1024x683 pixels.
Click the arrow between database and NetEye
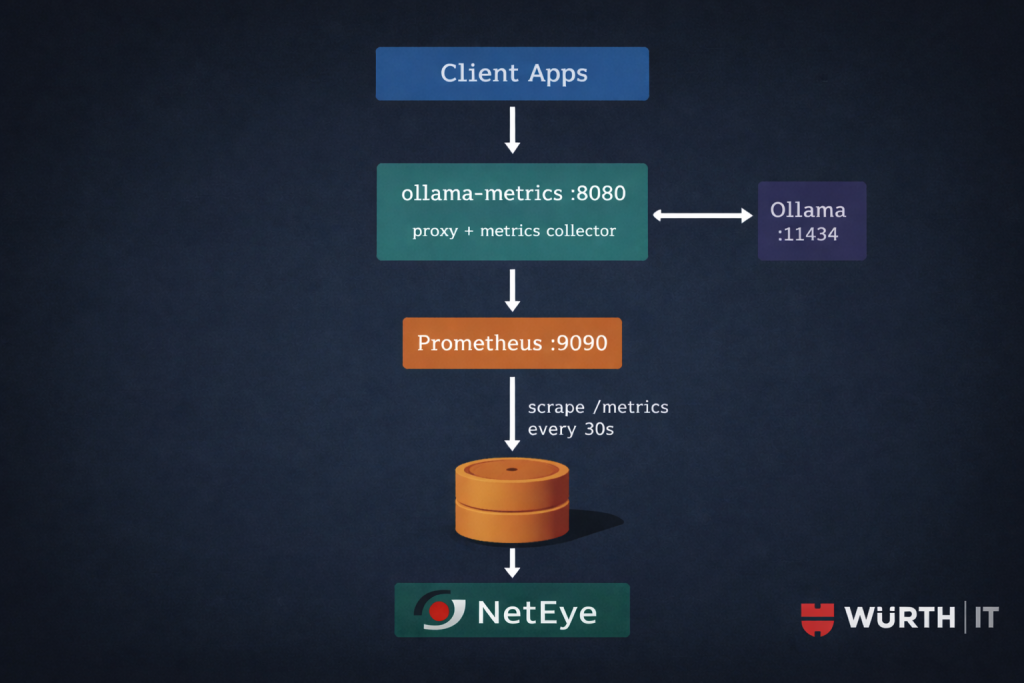tap(512, 562)
